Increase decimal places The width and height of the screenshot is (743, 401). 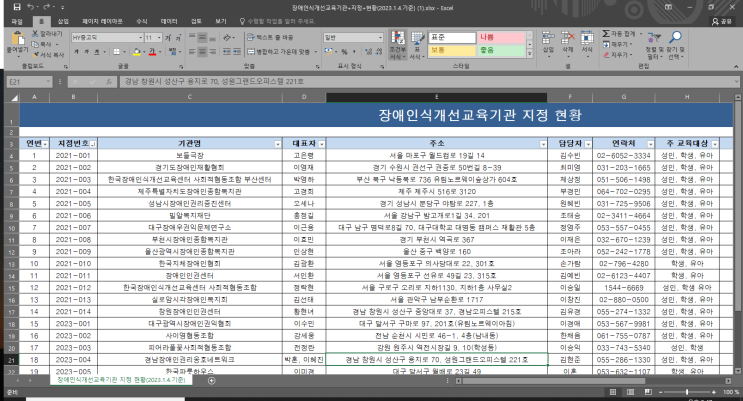368,52
